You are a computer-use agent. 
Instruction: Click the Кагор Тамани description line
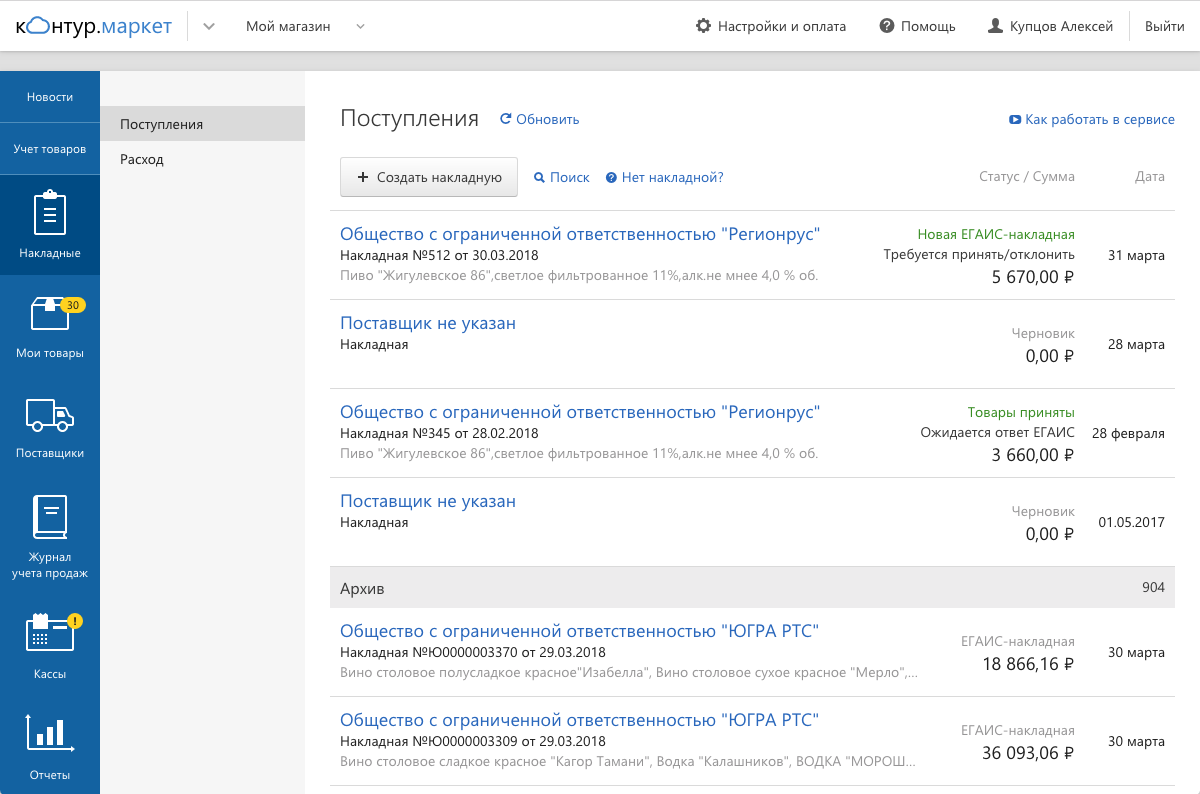[627, 761]
